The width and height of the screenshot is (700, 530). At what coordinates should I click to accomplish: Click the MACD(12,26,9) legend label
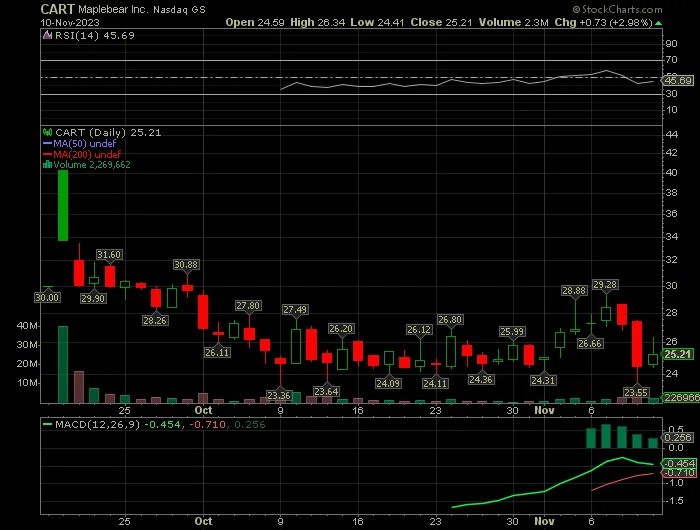click(97, 424)
